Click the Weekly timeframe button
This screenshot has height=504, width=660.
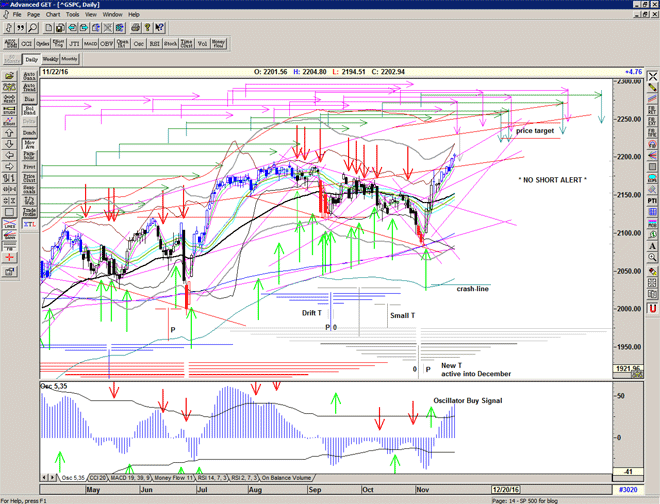point(52,59)
